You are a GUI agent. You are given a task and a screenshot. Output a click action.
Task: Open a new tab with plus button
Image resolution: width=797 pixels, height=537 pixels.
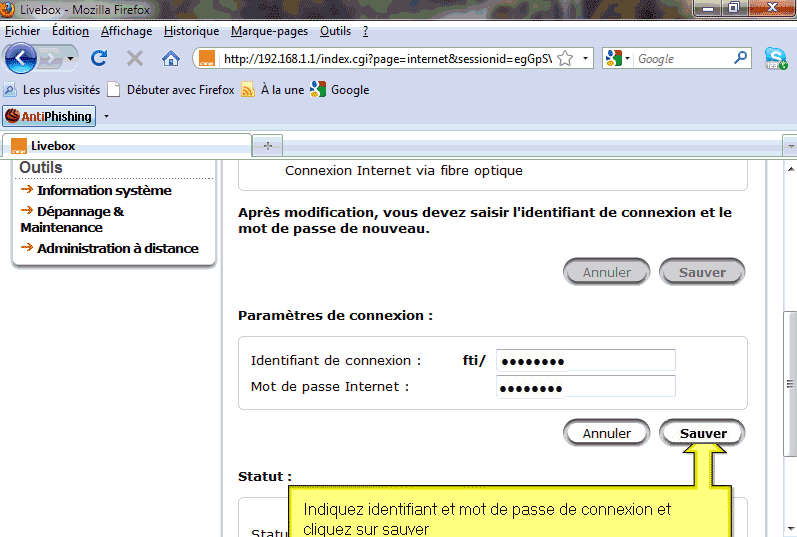click(x=268, y=146)
